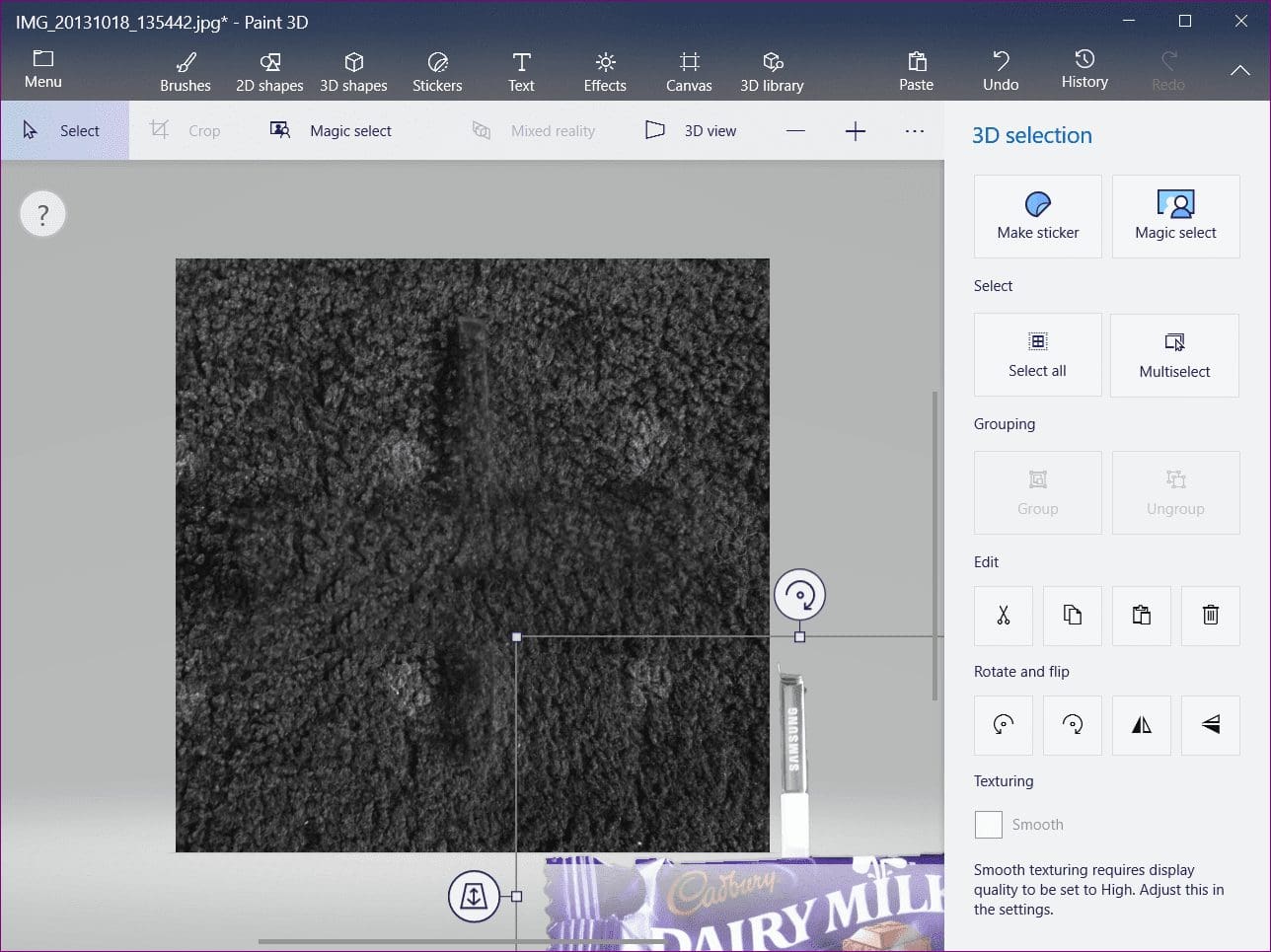This screenshot has width=1271, height=952.
Task: Collapse the top ribbon with chevron
Action: pos(1240,71)
